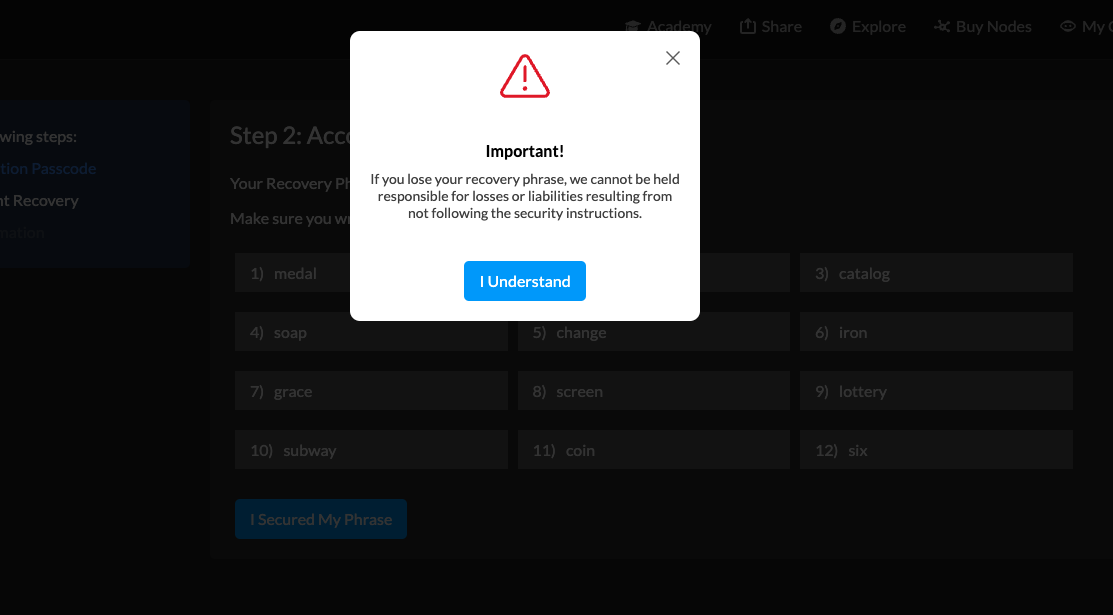The width and height of the screenshot is (1113, 615).
Task: Click recovery word 4) soap
Action: (371, 332)
